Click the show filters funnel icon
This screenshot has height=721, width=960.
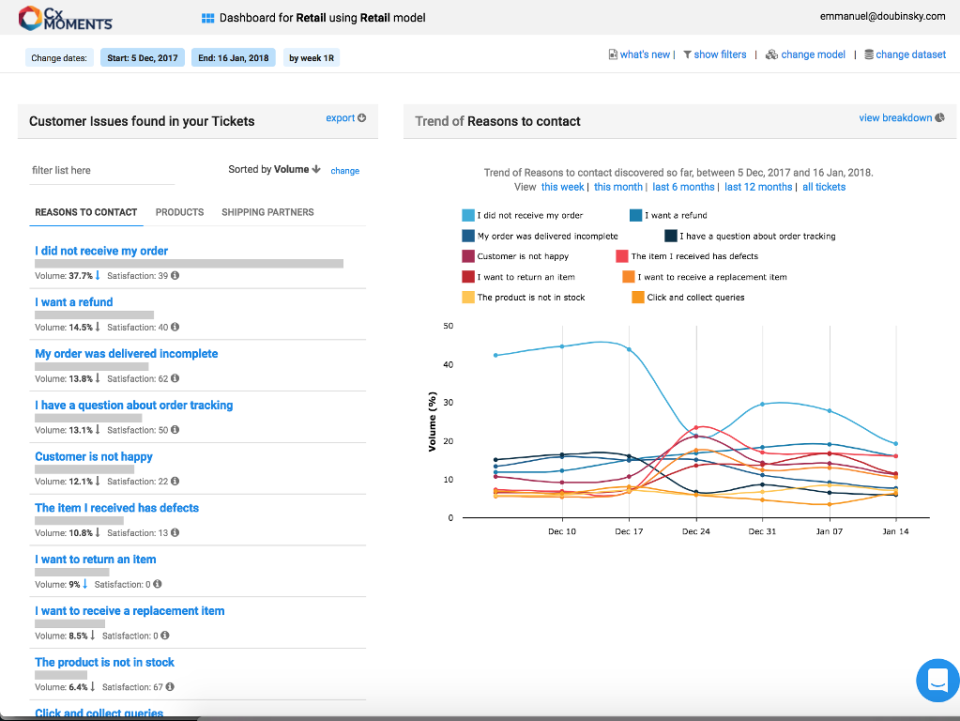[x=687, y=55]
